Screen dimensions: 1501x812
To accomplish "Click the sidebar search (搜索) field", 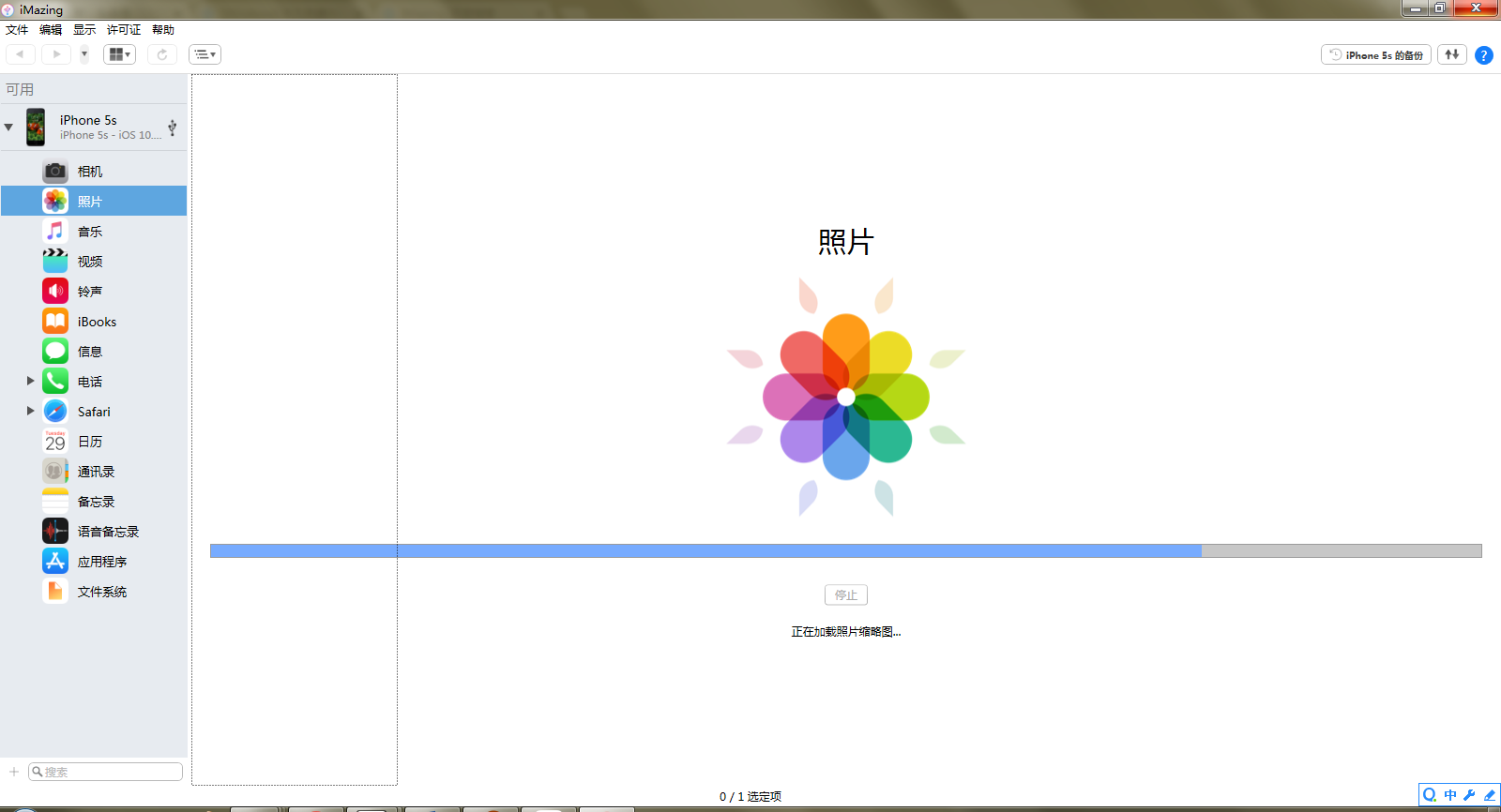I will [105, 772].
